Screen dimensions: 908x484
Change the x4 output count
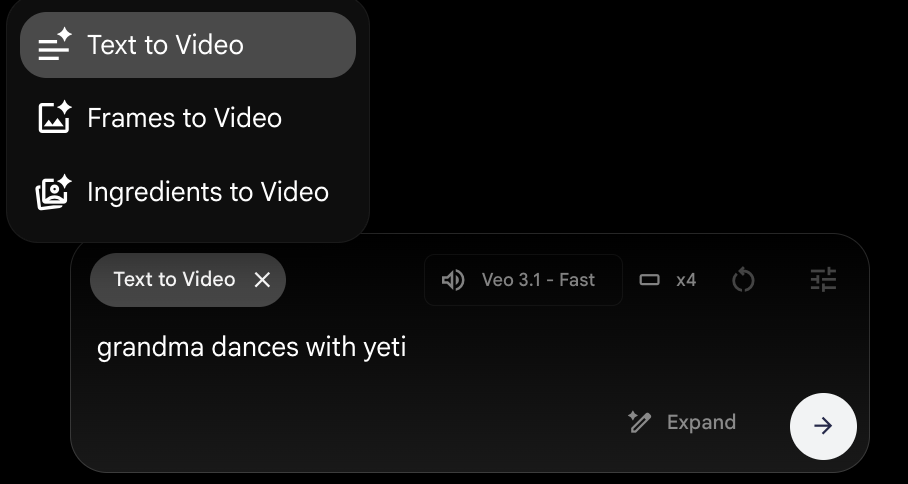pos(686,280)
